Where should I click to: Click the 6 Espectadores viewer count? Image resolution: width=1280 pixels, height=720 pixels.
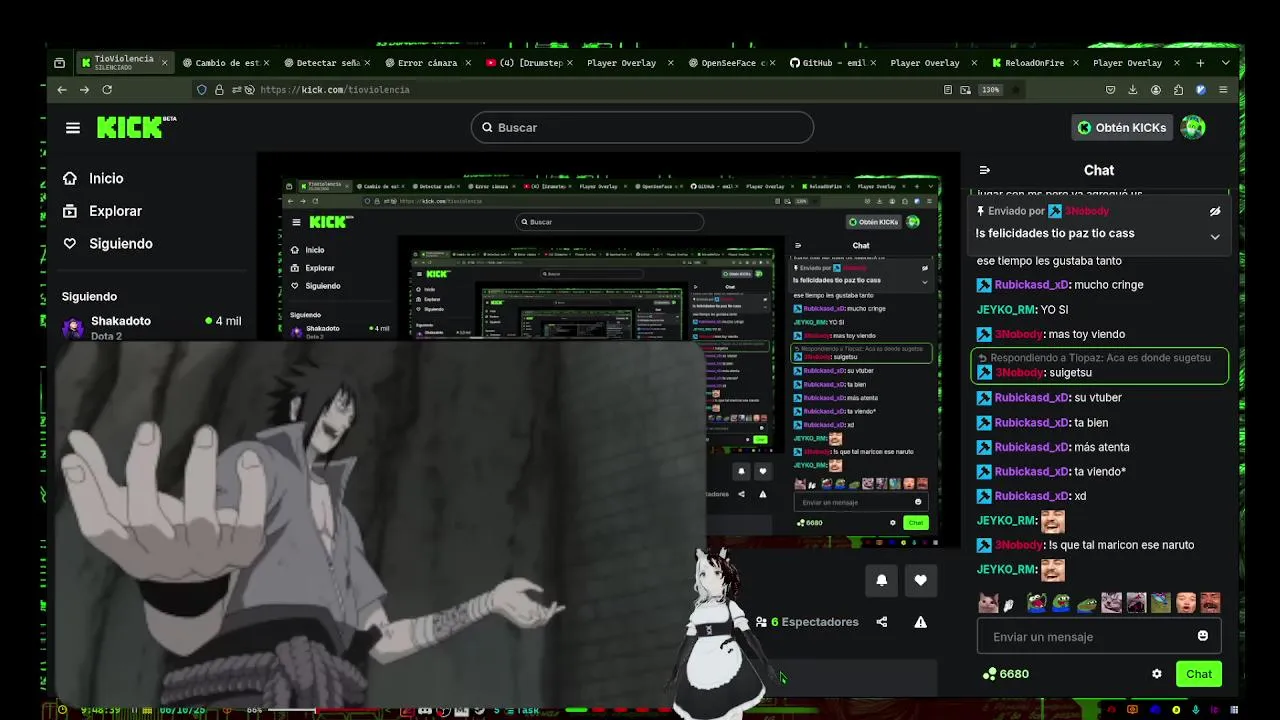[807, 622]
